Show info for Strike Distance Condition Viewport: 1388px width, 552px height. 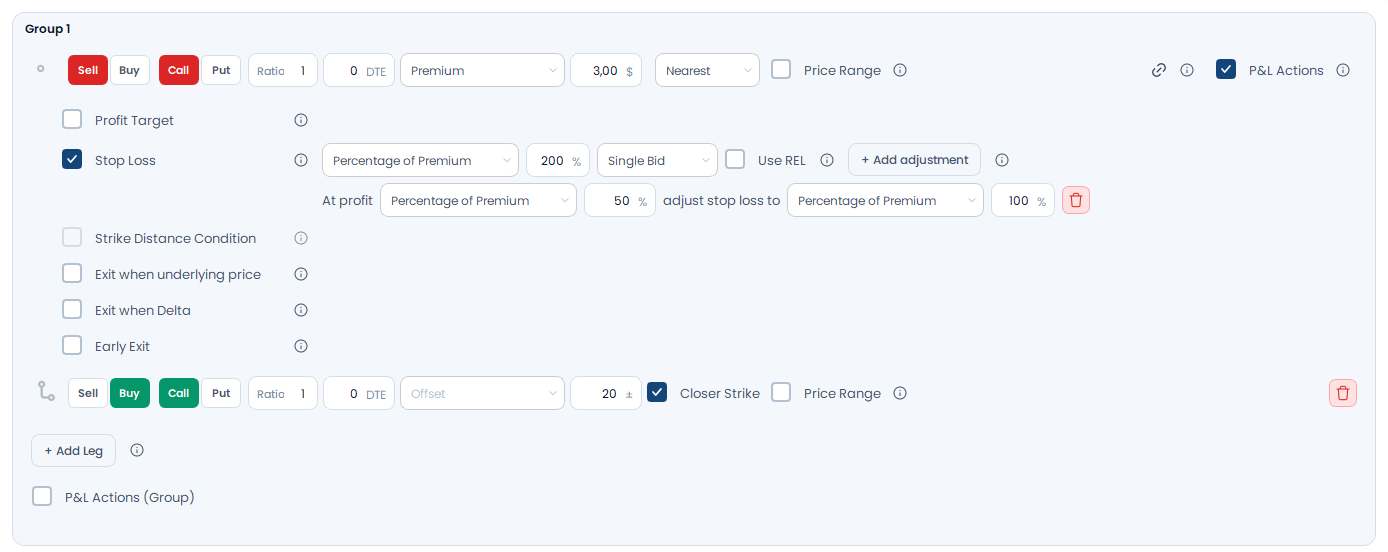(301, 238)
